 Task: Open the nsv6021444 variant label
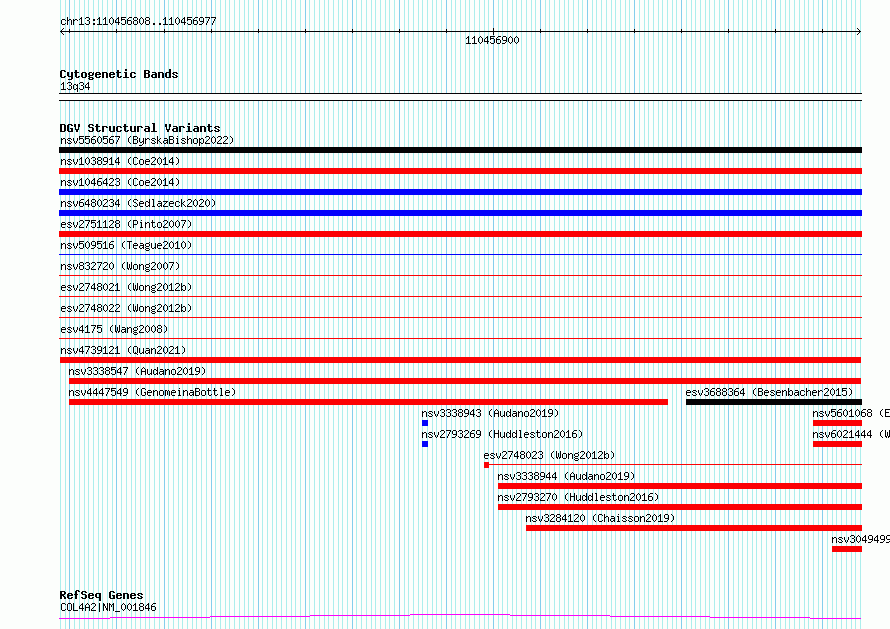pos(851,434)
